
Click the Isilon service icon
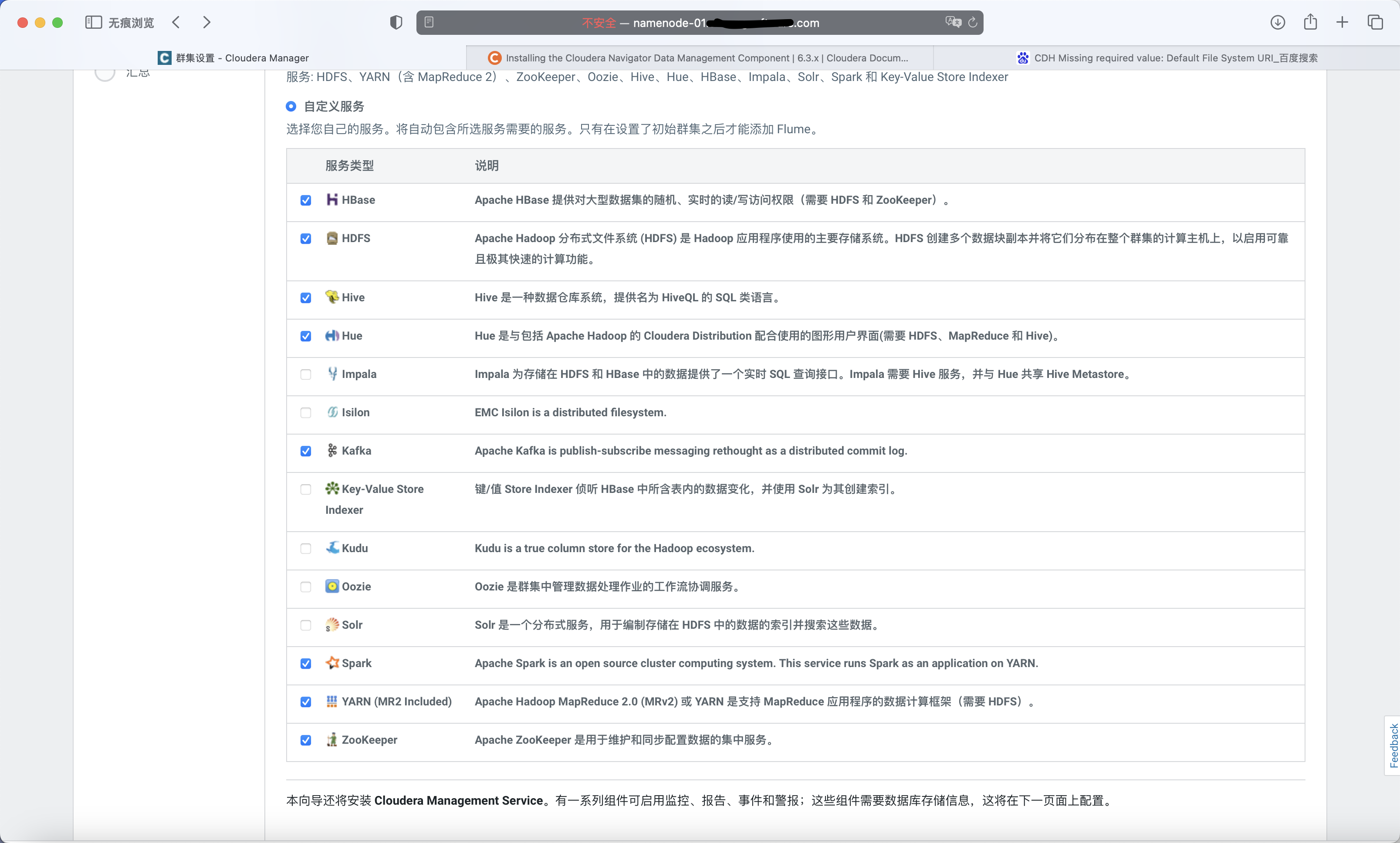click(x=332, y=412)
